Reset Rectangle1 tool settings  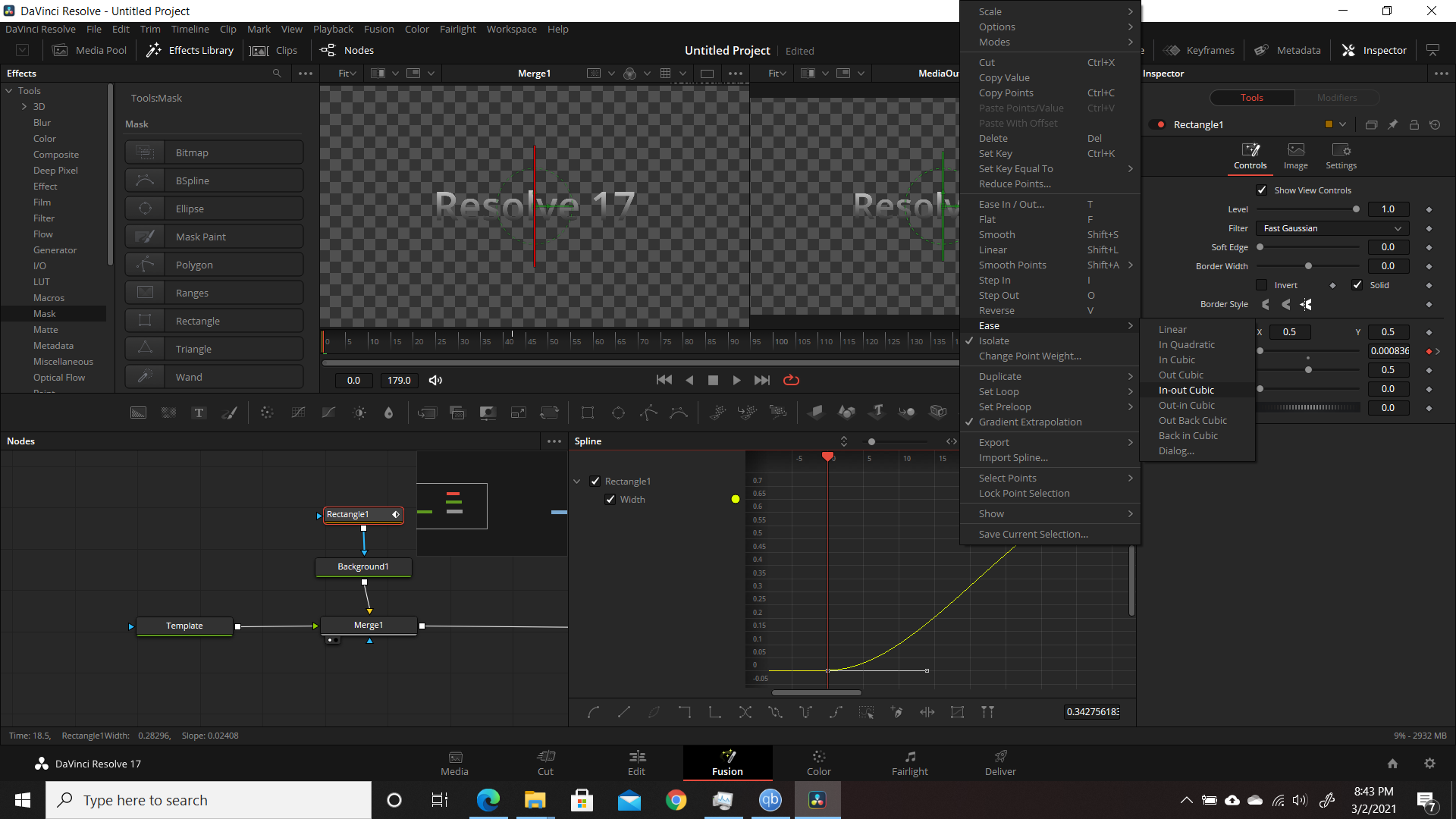coord(1435,124)
